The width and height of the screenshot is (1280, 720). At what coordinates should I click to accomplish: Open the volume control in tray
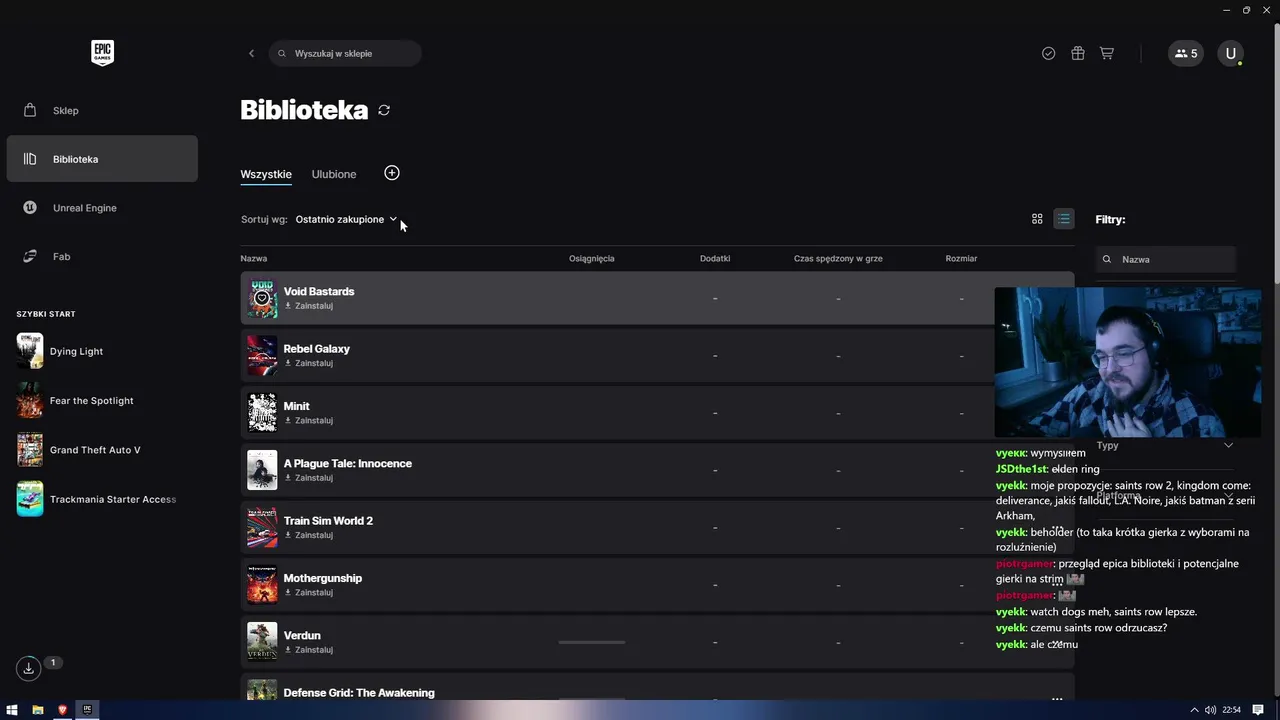[1210, 710]
